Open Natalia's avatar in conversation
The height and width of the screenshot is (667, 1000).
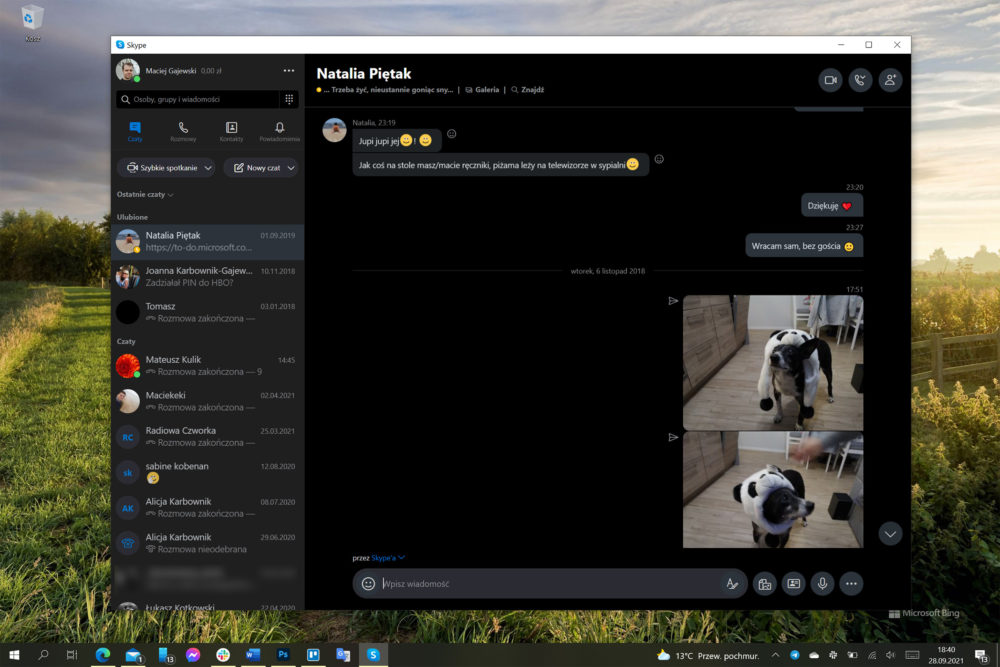(334, 130)
